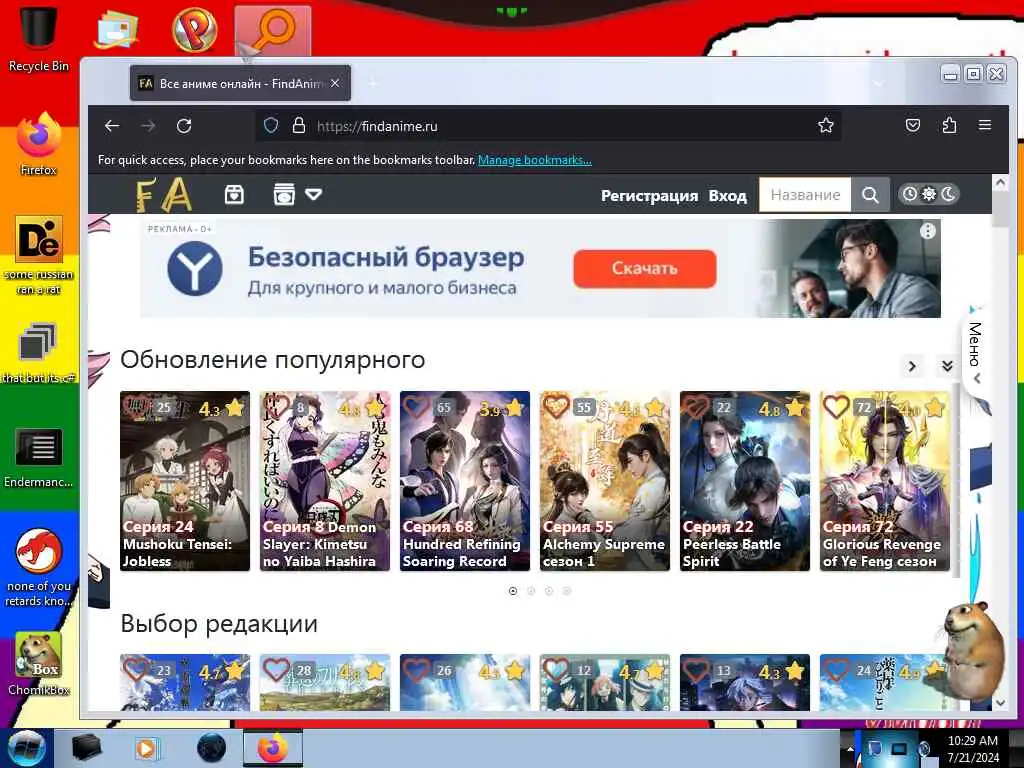The image size is (1024, 768).
Task: Switch to Firefox on the taskbar
Action: 273,748
